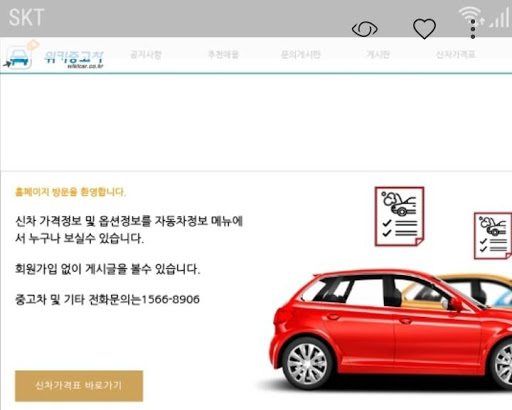Open the 공지사항 menu
The width and height of the screenshot is (512, 410).
point(146,54)
